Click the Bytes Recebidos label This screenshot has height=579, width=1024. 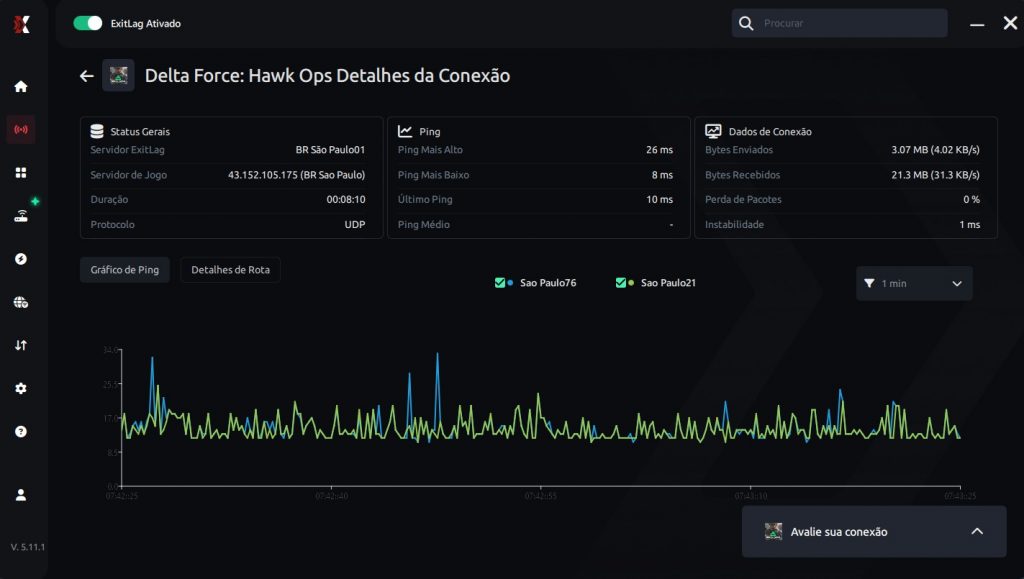[743, 175]
